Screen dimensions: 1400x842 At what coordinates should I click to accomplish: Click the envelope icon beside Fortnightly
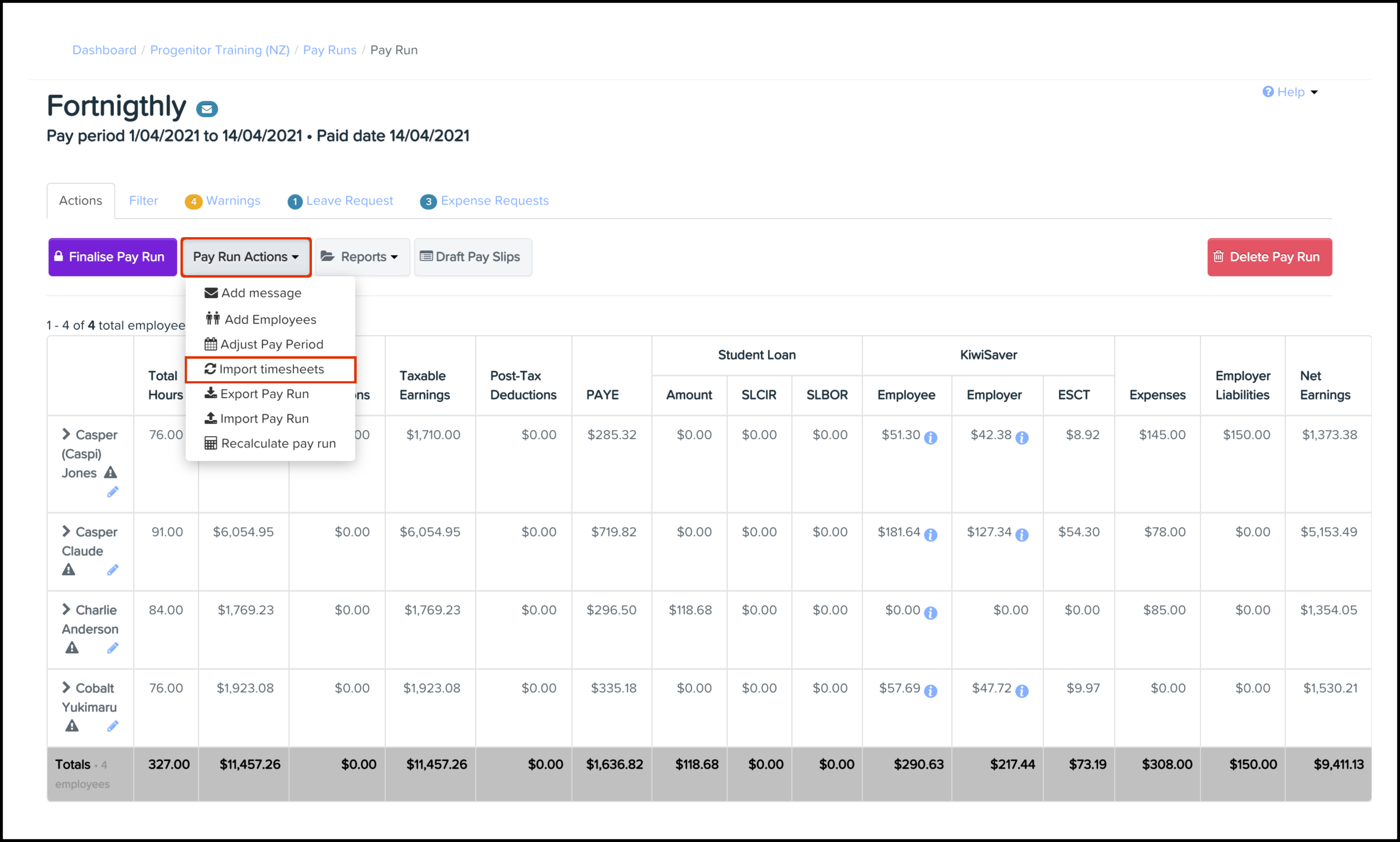tap(207, 109)
